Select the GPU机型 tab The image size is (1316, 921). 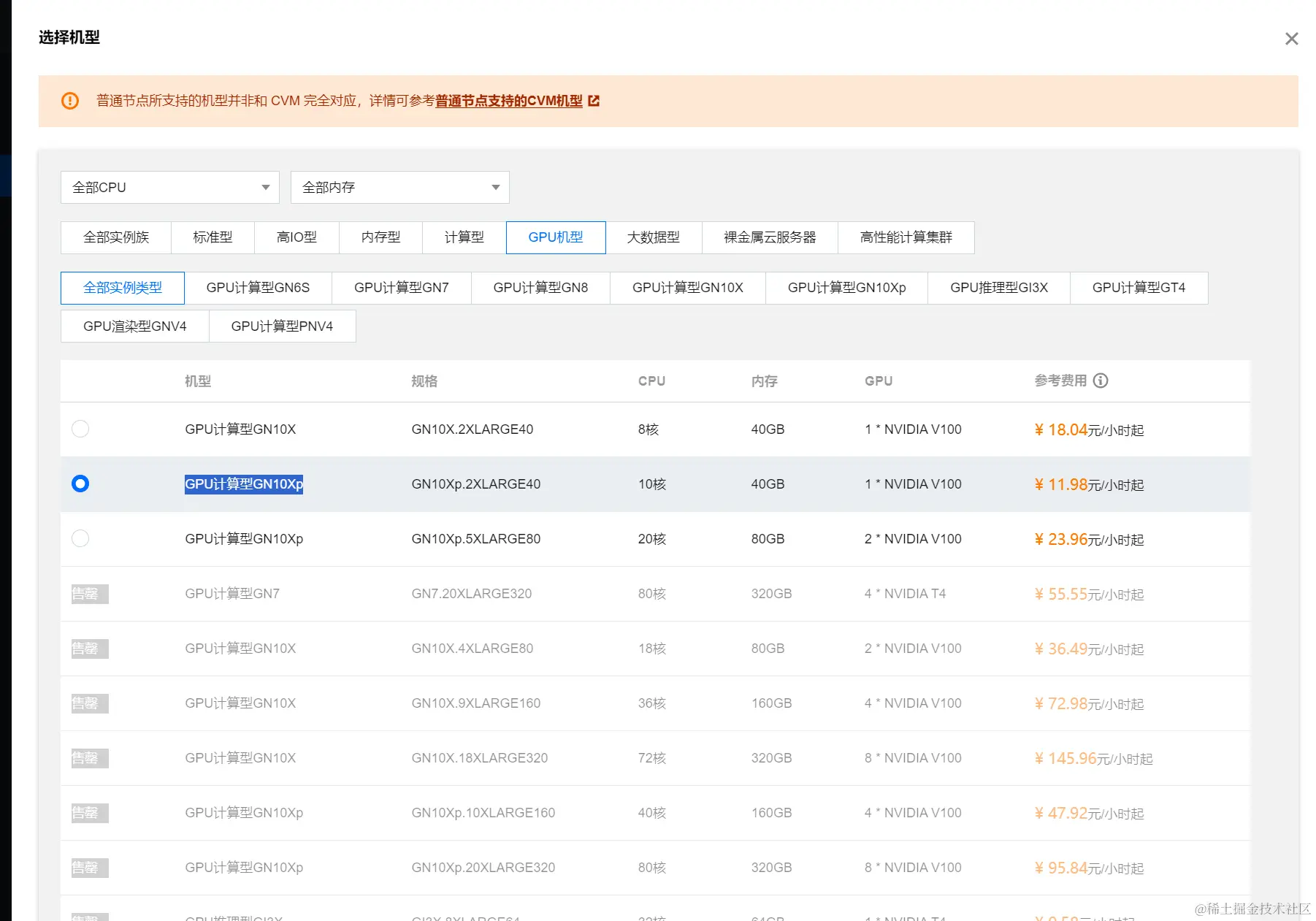click(556, 237)
